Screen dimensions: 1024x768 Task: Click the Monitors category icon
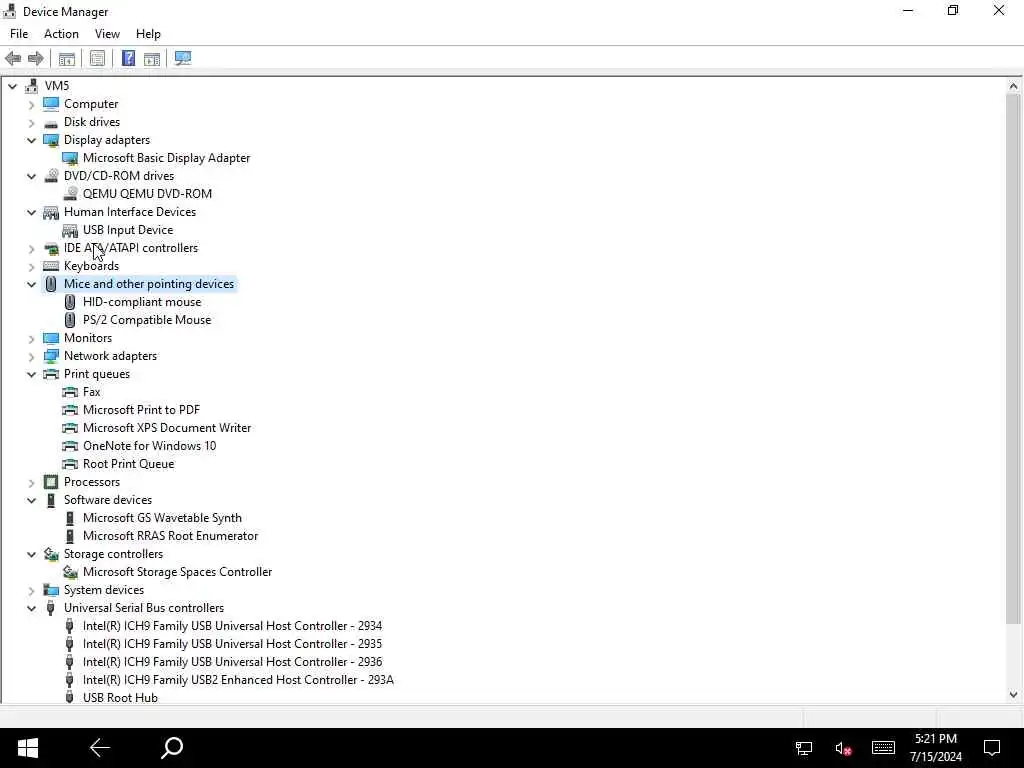(51, 338)
